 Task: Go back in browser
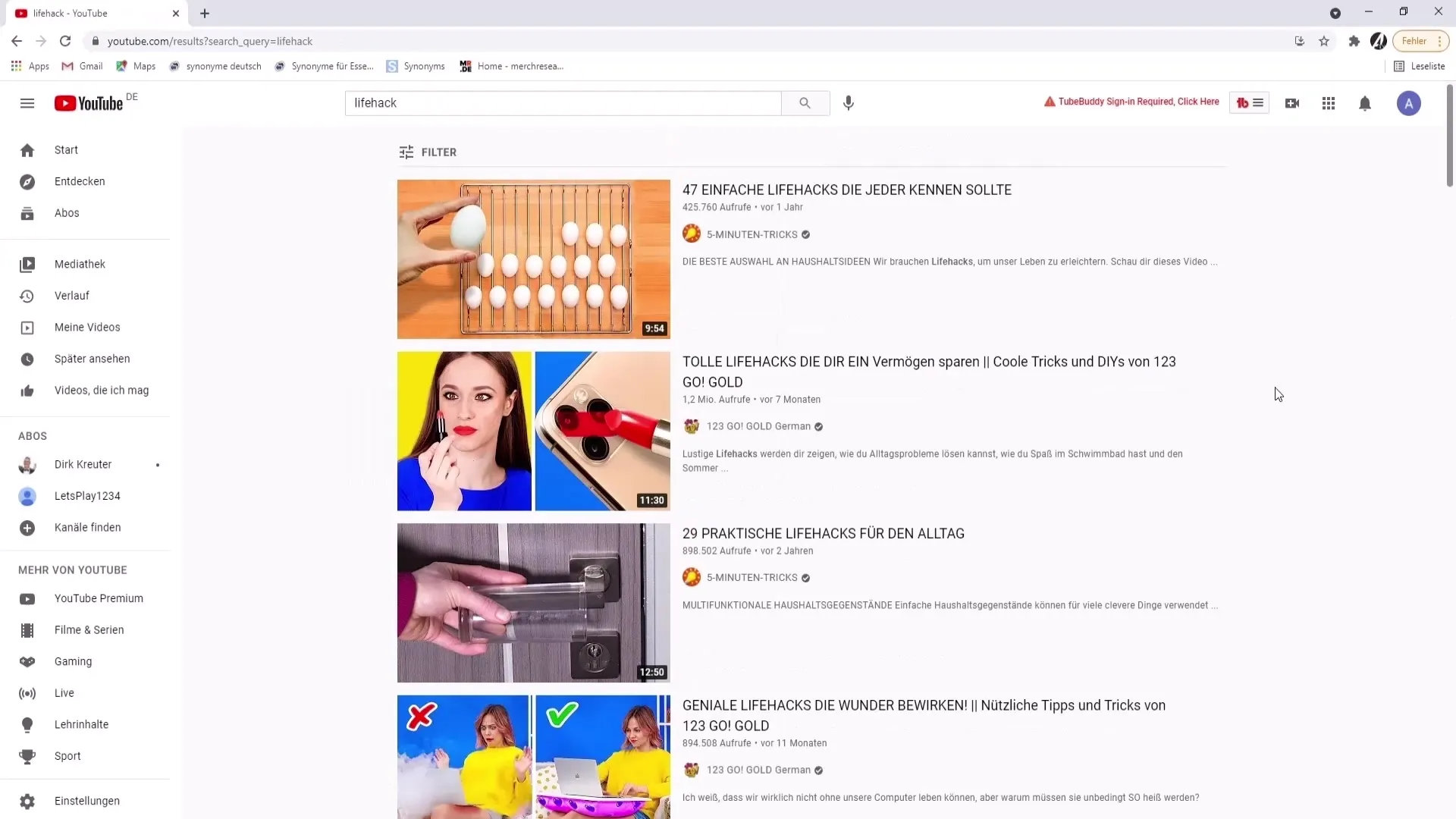(17, 41)
